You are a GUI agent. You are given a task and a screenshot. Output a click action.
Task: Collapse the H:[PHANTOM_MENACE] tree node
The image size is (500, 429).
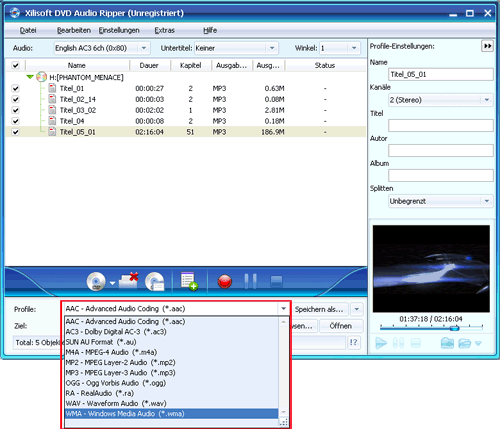coord(30,77)
